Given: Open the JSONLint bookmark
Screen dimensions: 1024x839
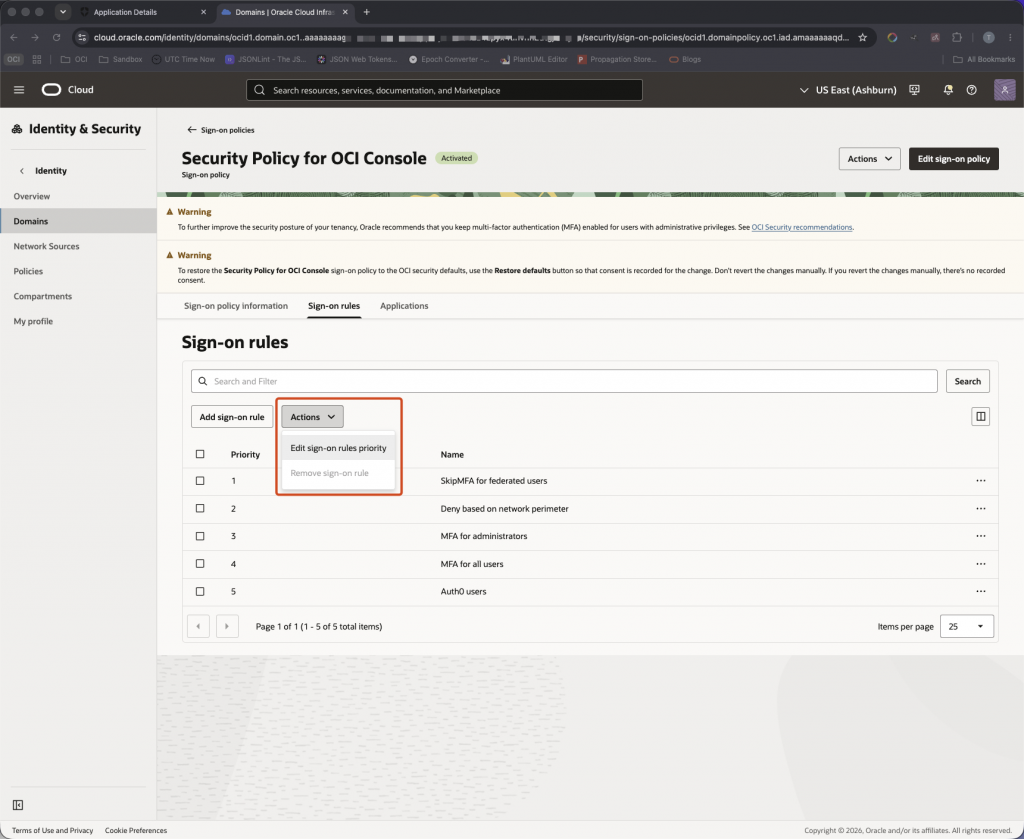Looking at the screenshot, I should pos(265,59).
